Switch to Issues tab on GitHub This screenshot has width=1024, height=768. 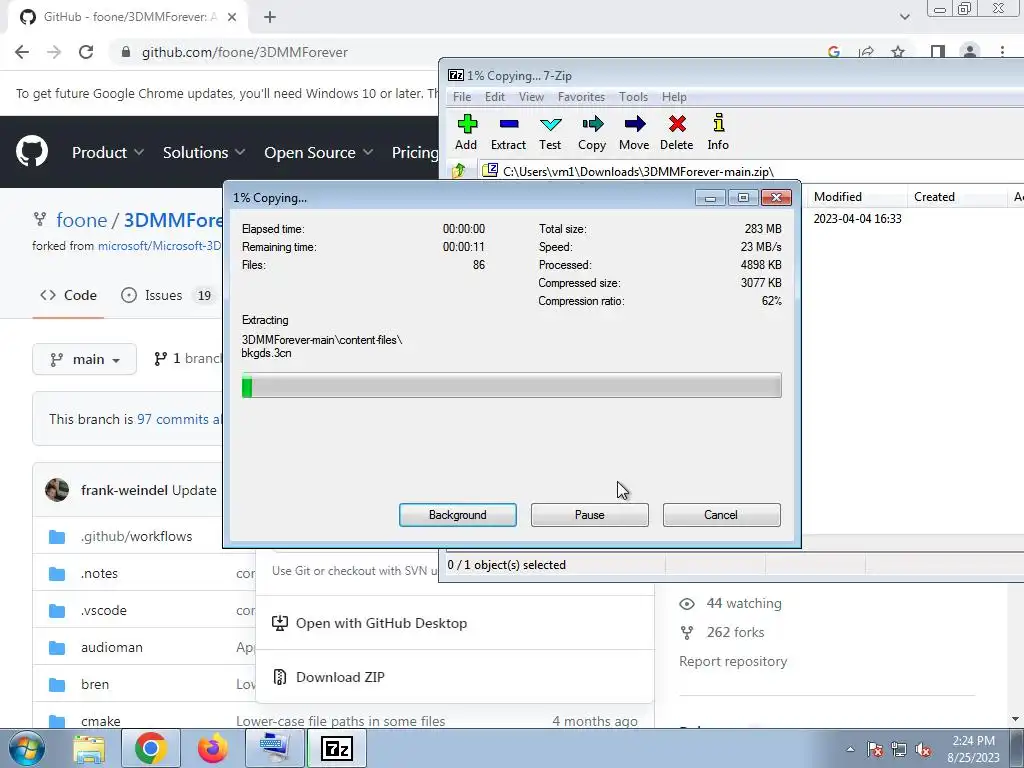tap(167, 295)
